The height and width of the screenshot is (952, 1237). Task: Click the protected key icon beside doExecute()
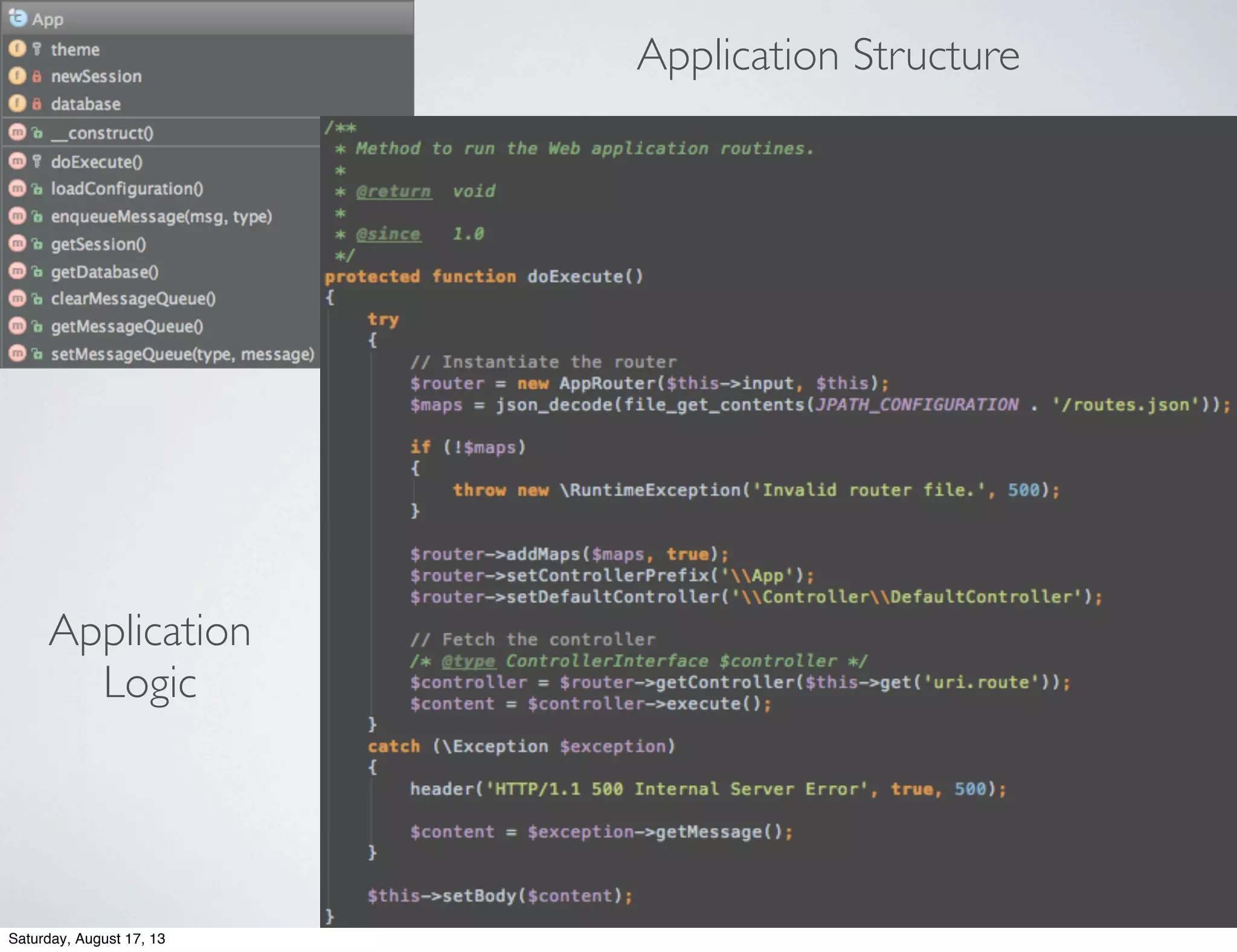coord(37,161)
